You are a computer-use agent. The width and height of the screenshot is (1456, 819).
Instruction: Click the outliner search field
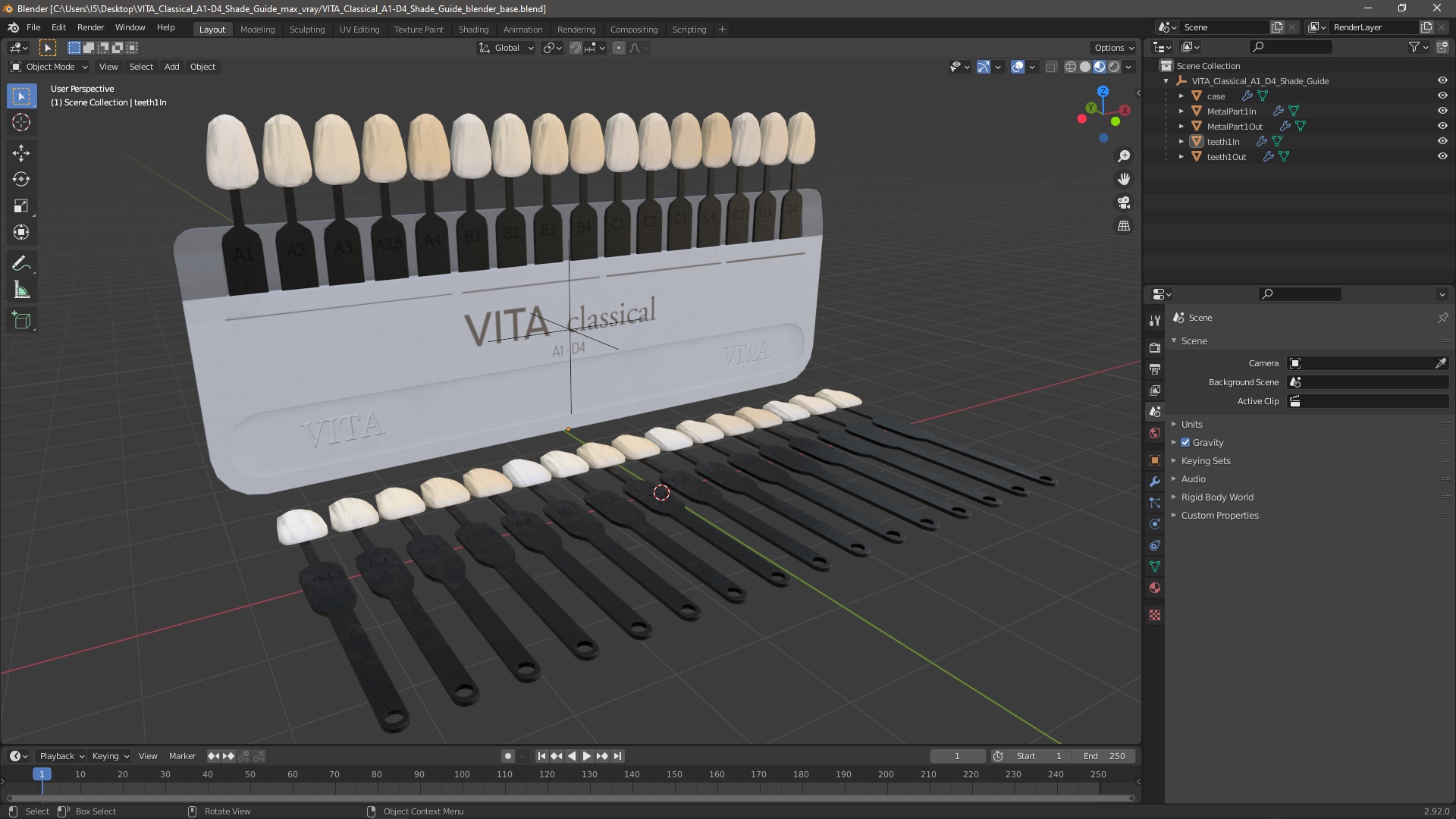pos(1290,47)
